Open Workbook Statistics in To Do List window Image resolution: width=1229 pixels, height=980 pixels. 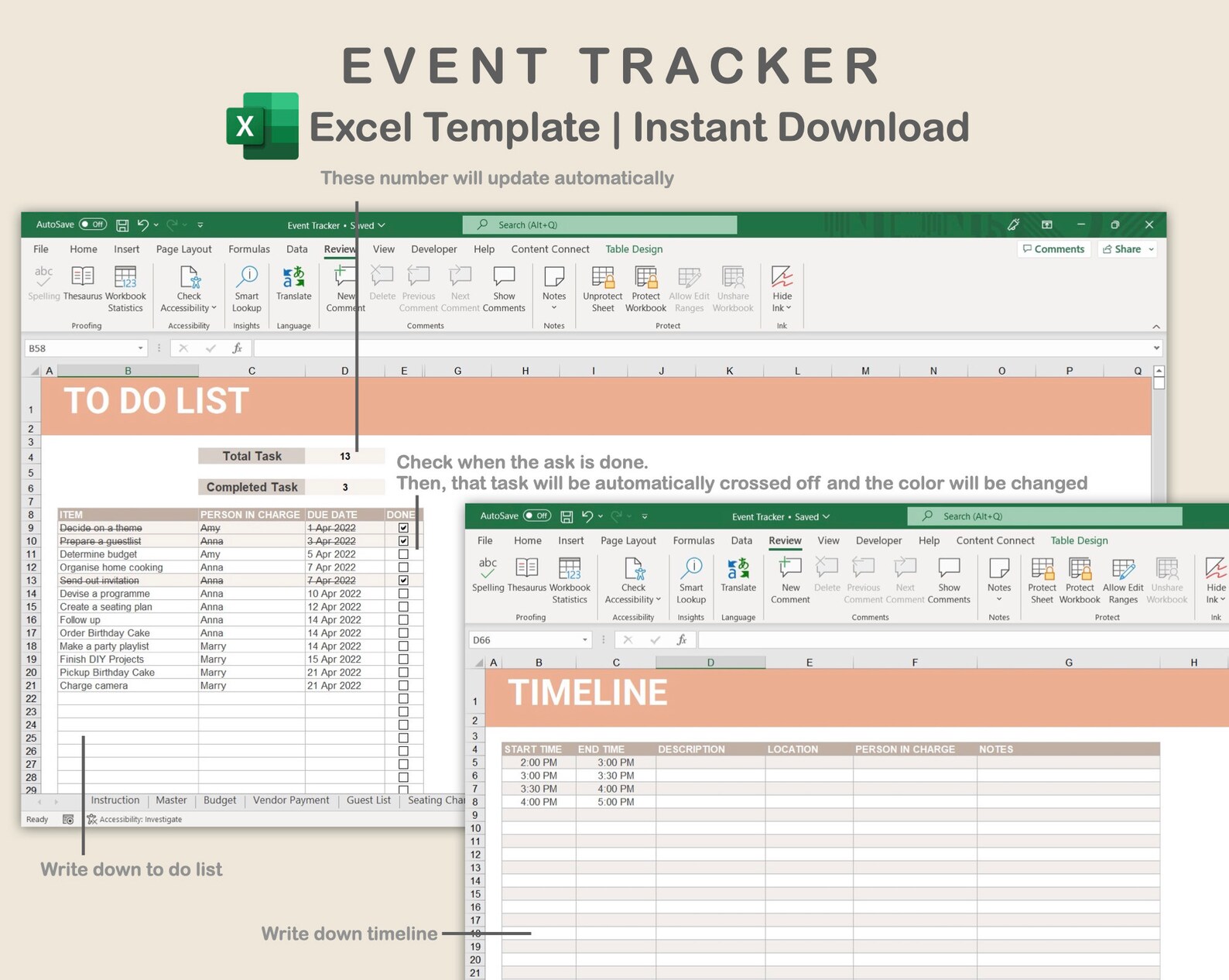[125, 288]
